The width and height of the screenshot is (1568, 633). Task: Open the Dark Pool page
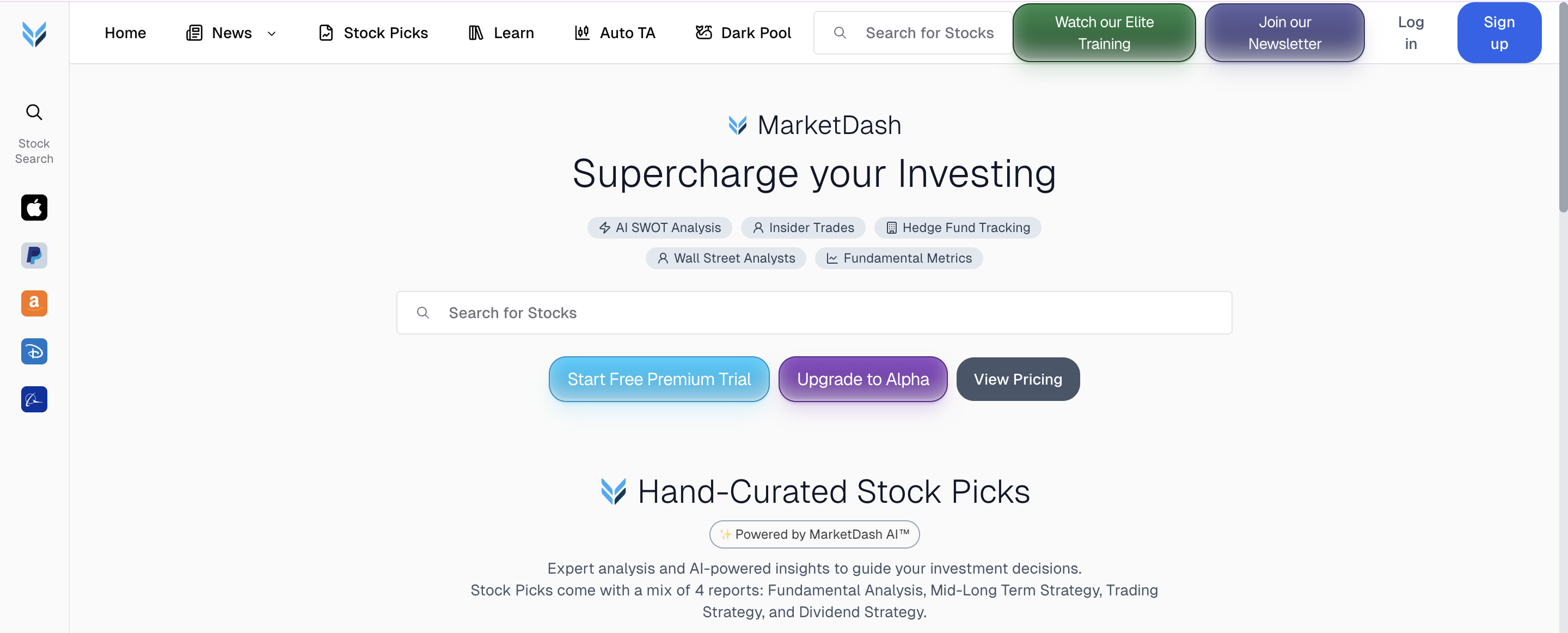[743, 33]
